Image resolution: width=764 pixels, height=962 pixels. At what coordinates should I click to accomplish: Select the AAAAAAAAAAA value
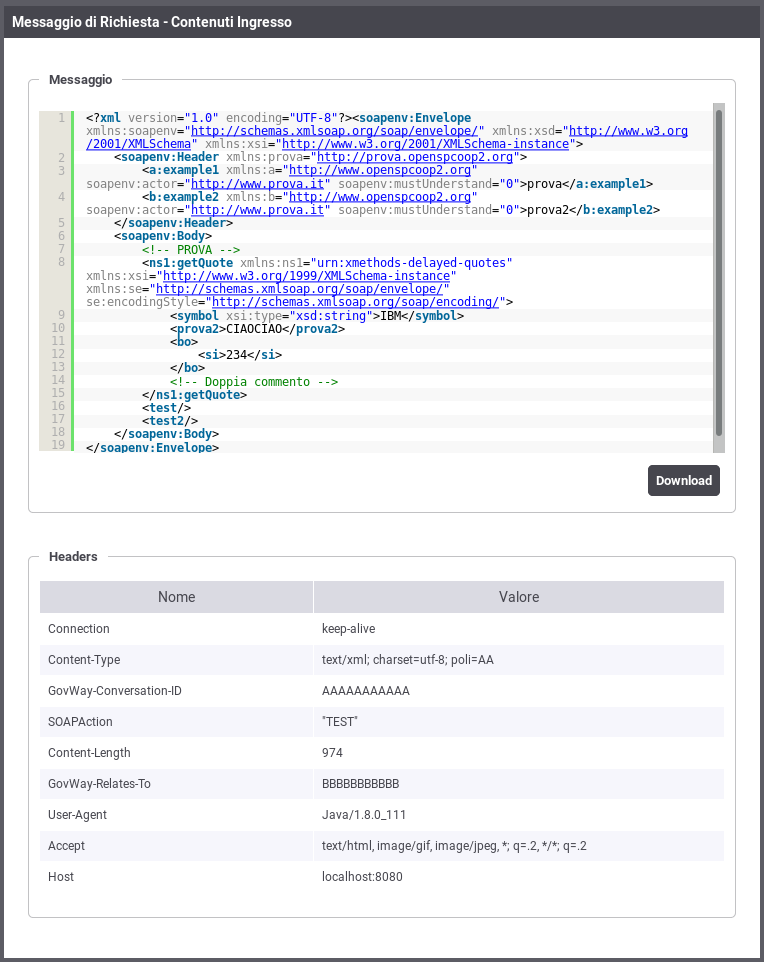tap(366, 691)
